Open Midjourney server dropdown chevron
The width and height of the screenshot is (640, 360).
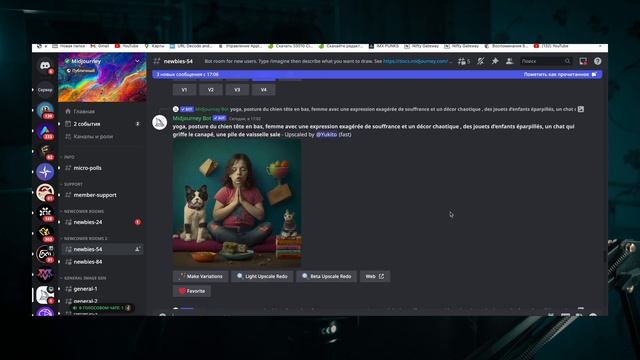(x=138, y=61)
